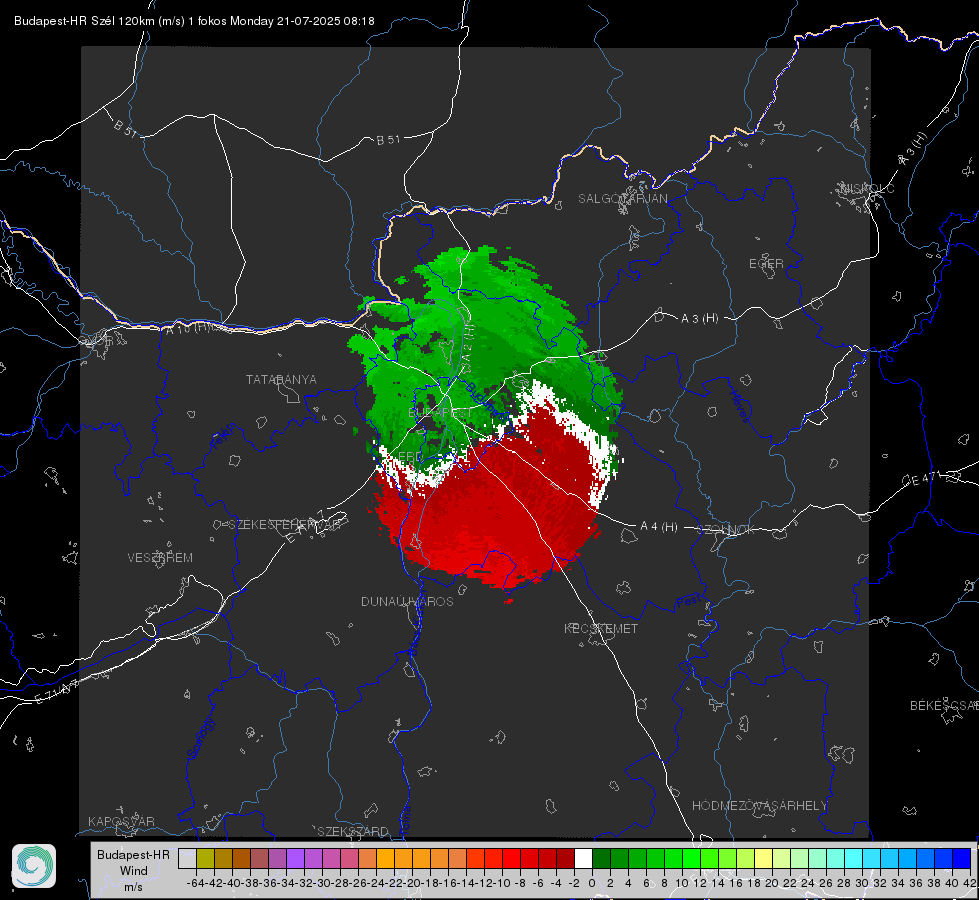Screen dimensions: 979x900
Task: Click the -64 value under the legend
Action: [196, 883]
